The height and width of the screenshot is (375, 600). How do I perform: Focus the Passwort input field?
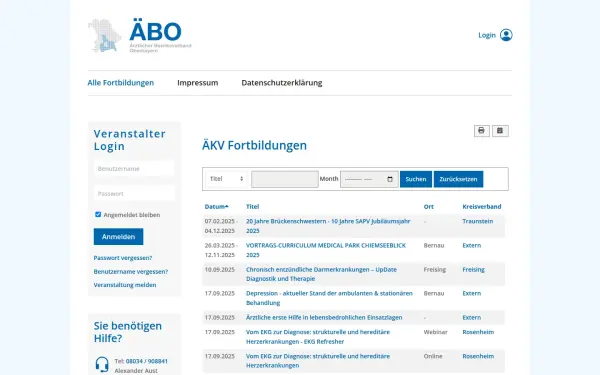[134, 194]
